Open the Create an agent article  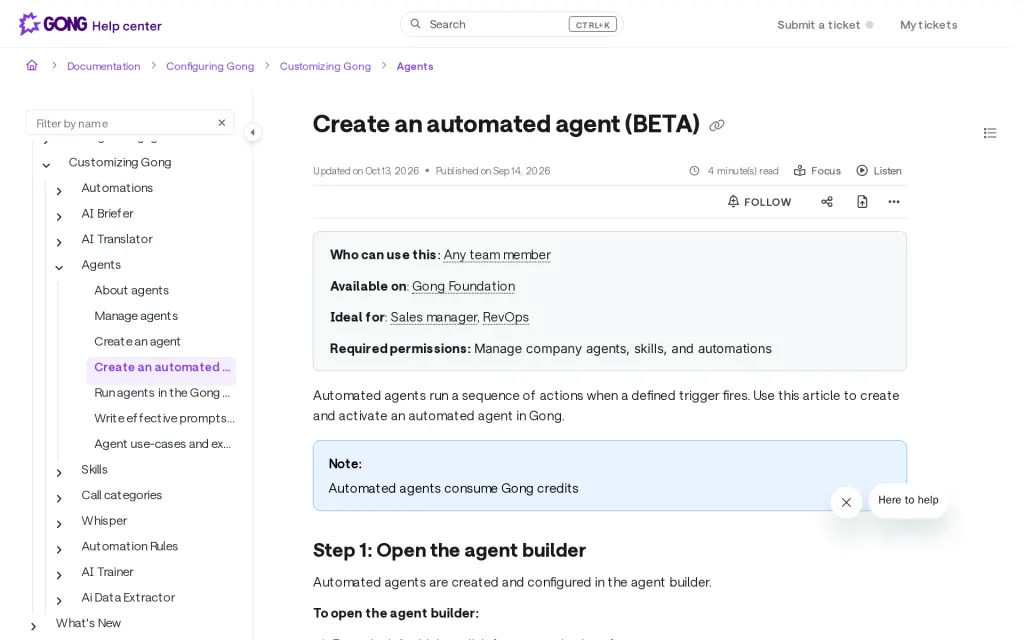137,341
